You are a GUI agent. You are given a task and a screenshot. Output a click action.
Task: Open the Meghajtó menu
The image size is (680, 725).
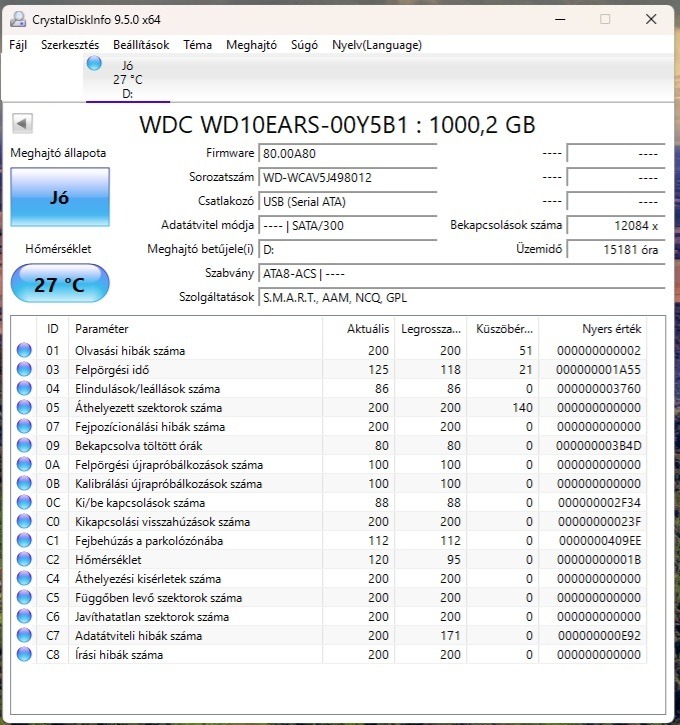click(x=251, y=45)
